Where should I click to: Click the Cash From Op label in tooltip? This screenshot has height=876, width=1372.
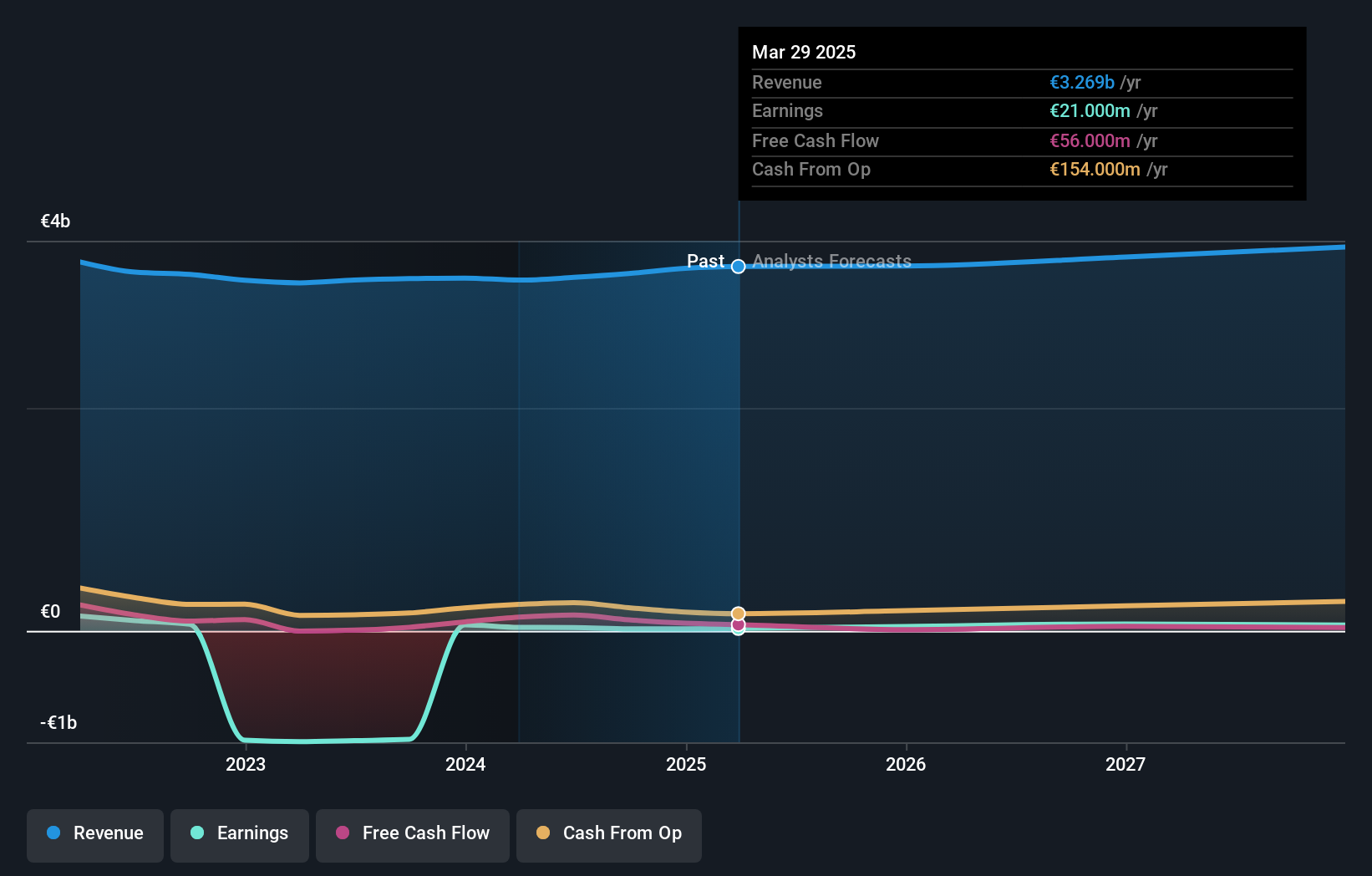811,169
